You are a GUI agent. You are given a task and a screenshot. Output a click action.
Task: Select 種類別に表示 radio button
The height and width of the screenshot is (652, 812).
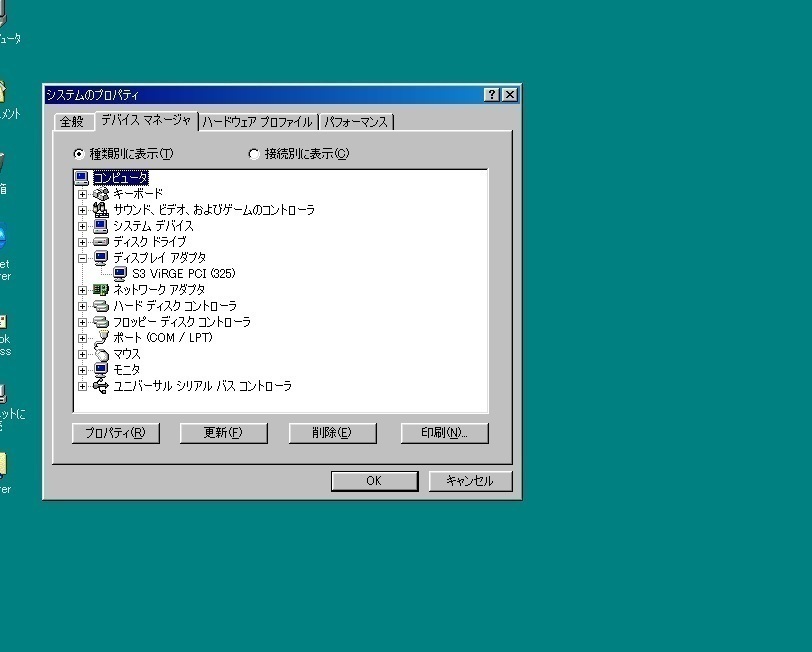point(79,154)
